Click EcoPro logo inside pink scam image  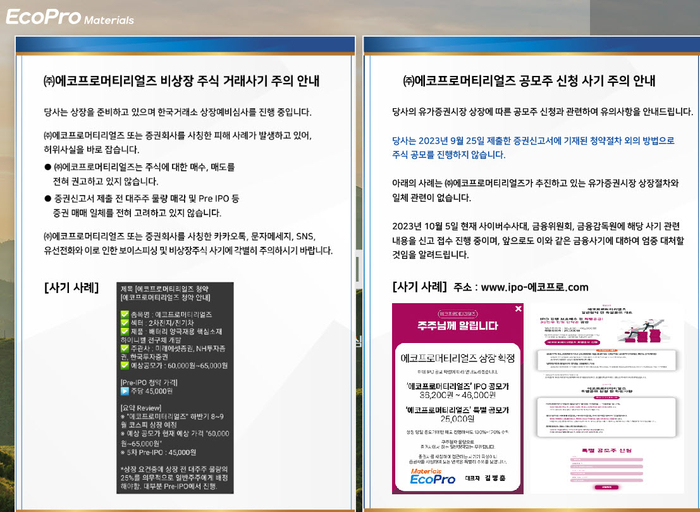[x=433, y=477]
